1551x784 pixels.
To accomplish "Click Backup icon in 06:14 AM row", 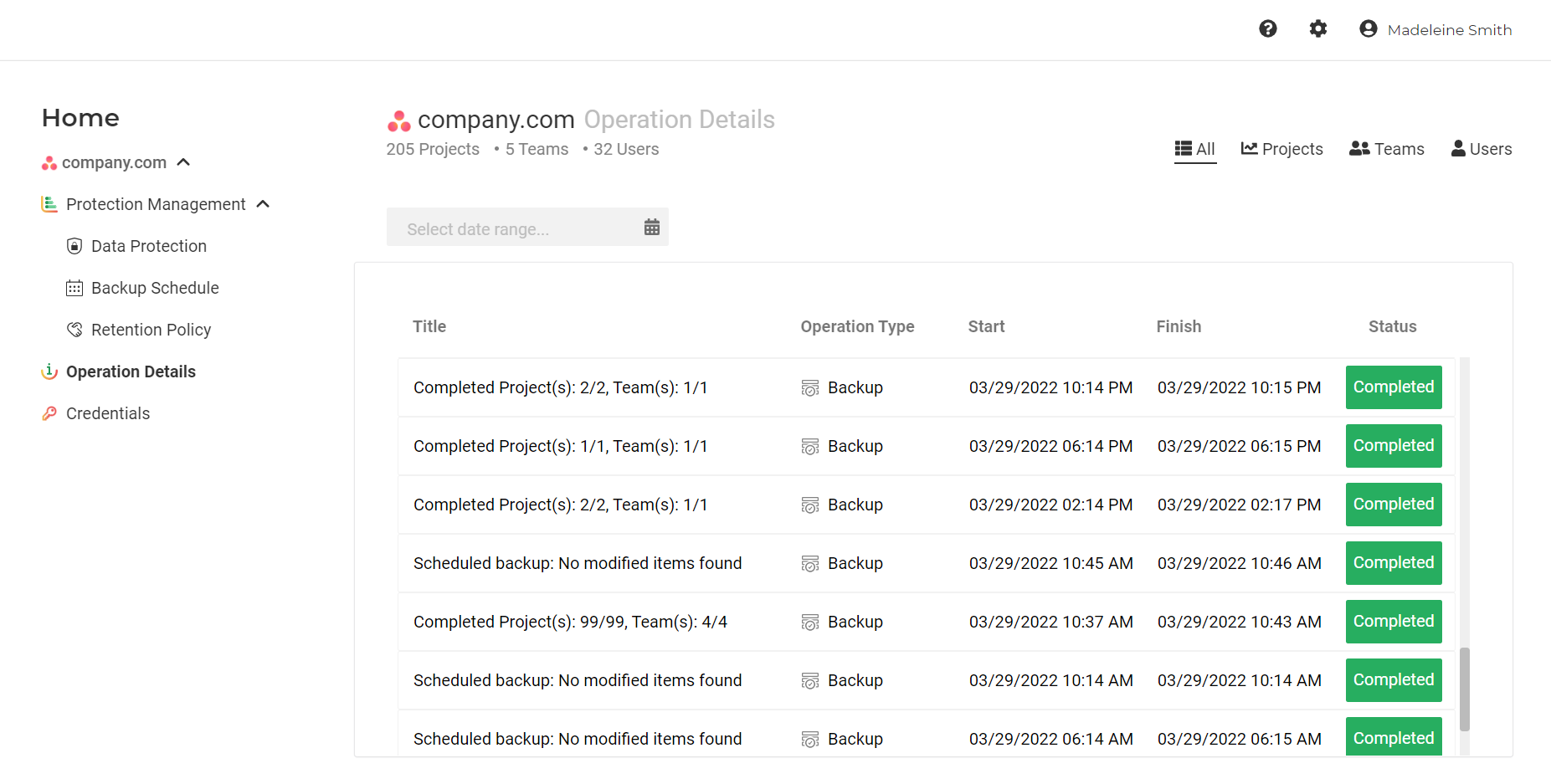I will (809, 740).
